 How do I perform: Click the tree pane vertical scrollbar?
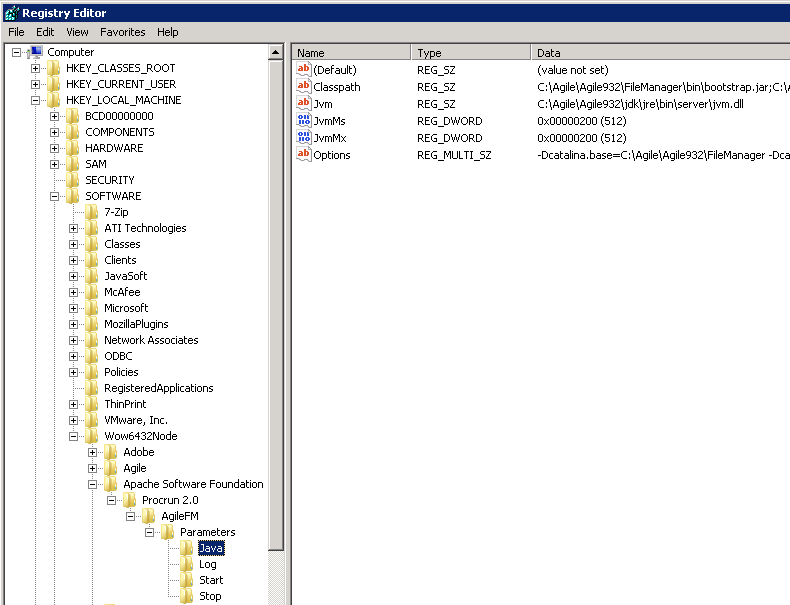[x=277, y=300]
